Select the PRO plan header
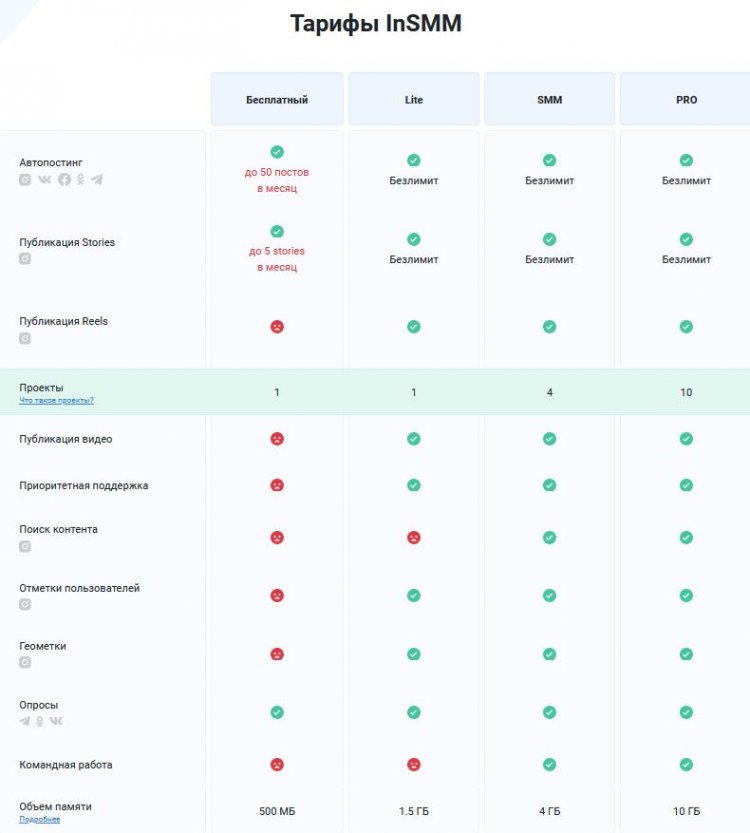750x833 pixels. 686,99
